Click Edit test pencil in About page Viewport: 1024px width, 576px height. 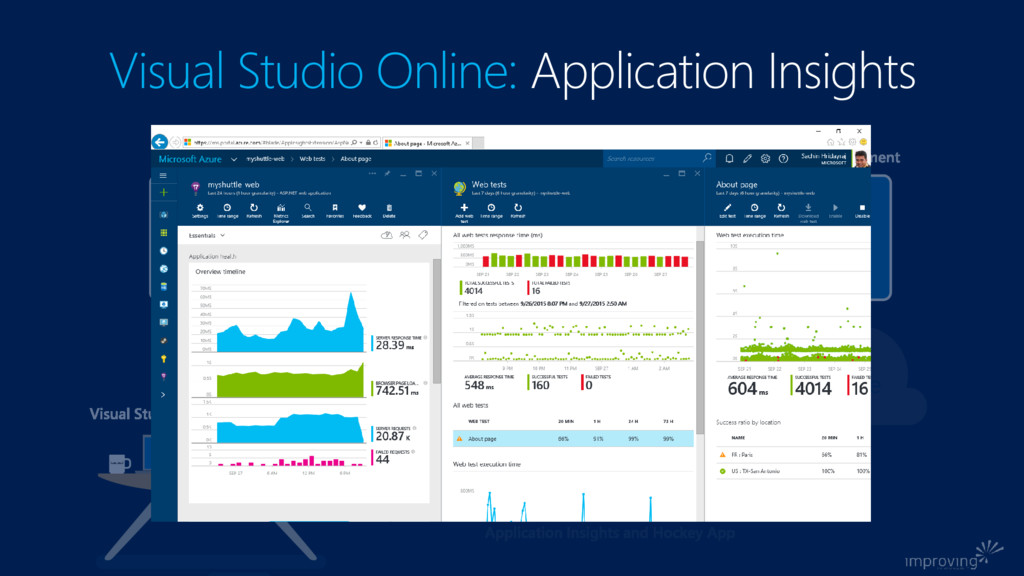pyautogui.click(x=727, y=209)
